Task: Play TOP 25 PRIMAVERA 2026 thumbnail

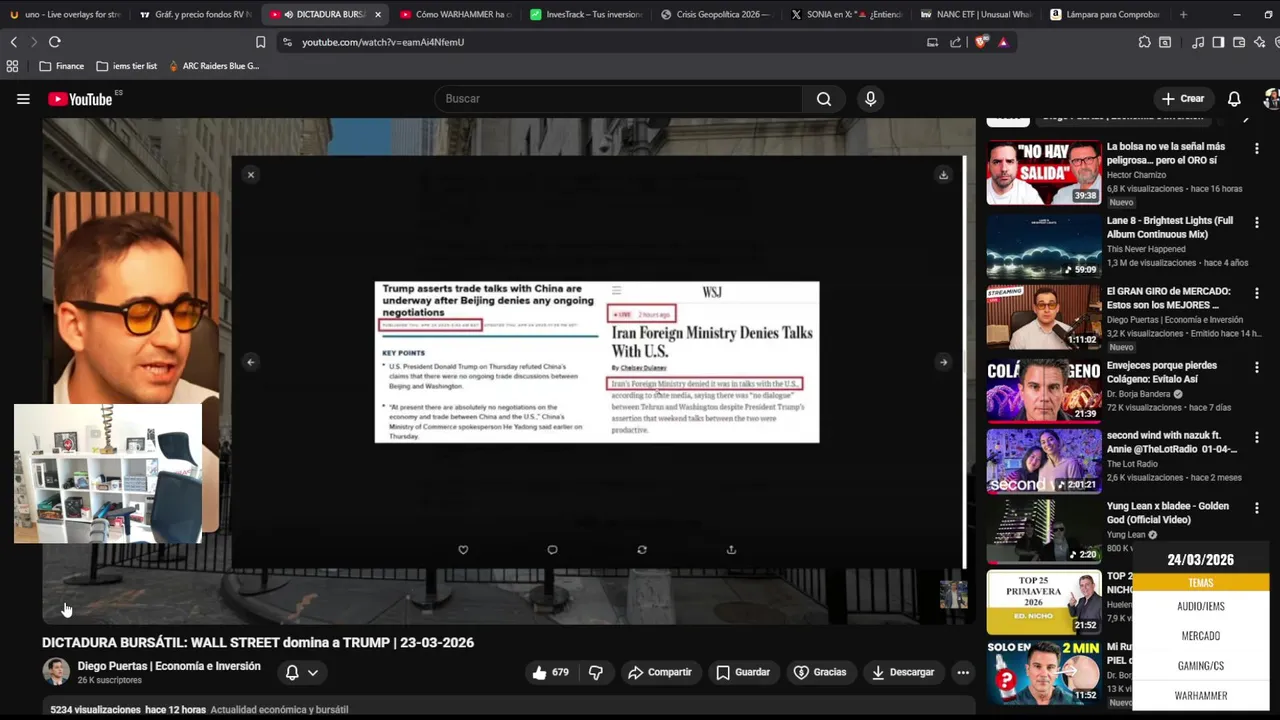Action: pos(1044,602)
